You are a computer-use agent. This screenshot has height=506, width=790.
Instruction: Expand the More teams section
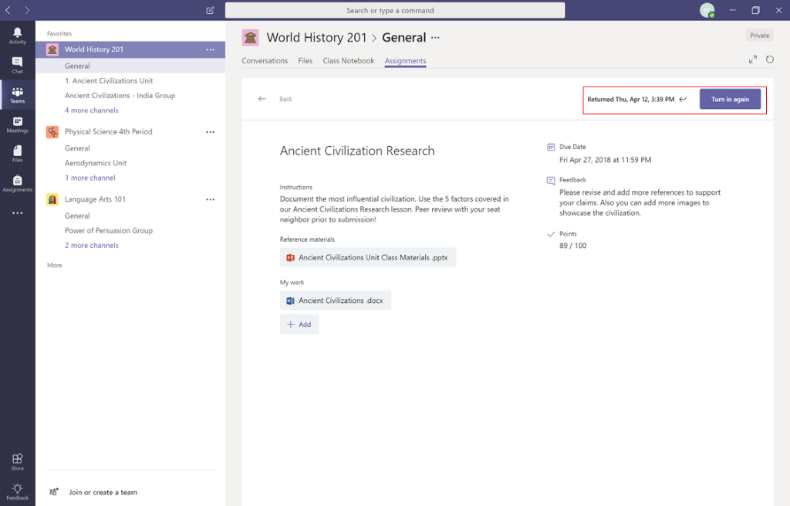point(54,265)
